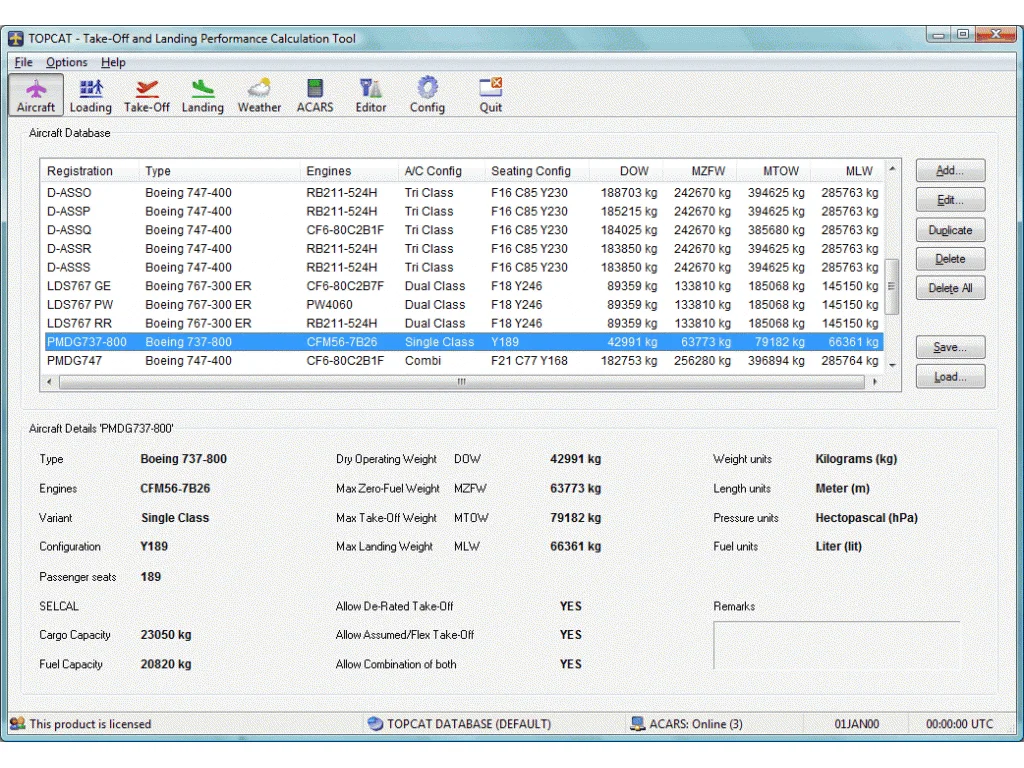Click the F21 C77 Y168 seating cell
Image resolution: width=1024 pixels, height=768 pixels.
coord(529,360)
